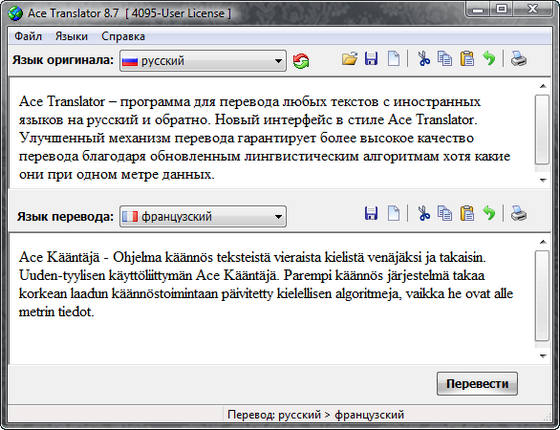Expand the source language dropdown showing русский
This screenshot has height=430, width=560.
click(x=203, y=61)
